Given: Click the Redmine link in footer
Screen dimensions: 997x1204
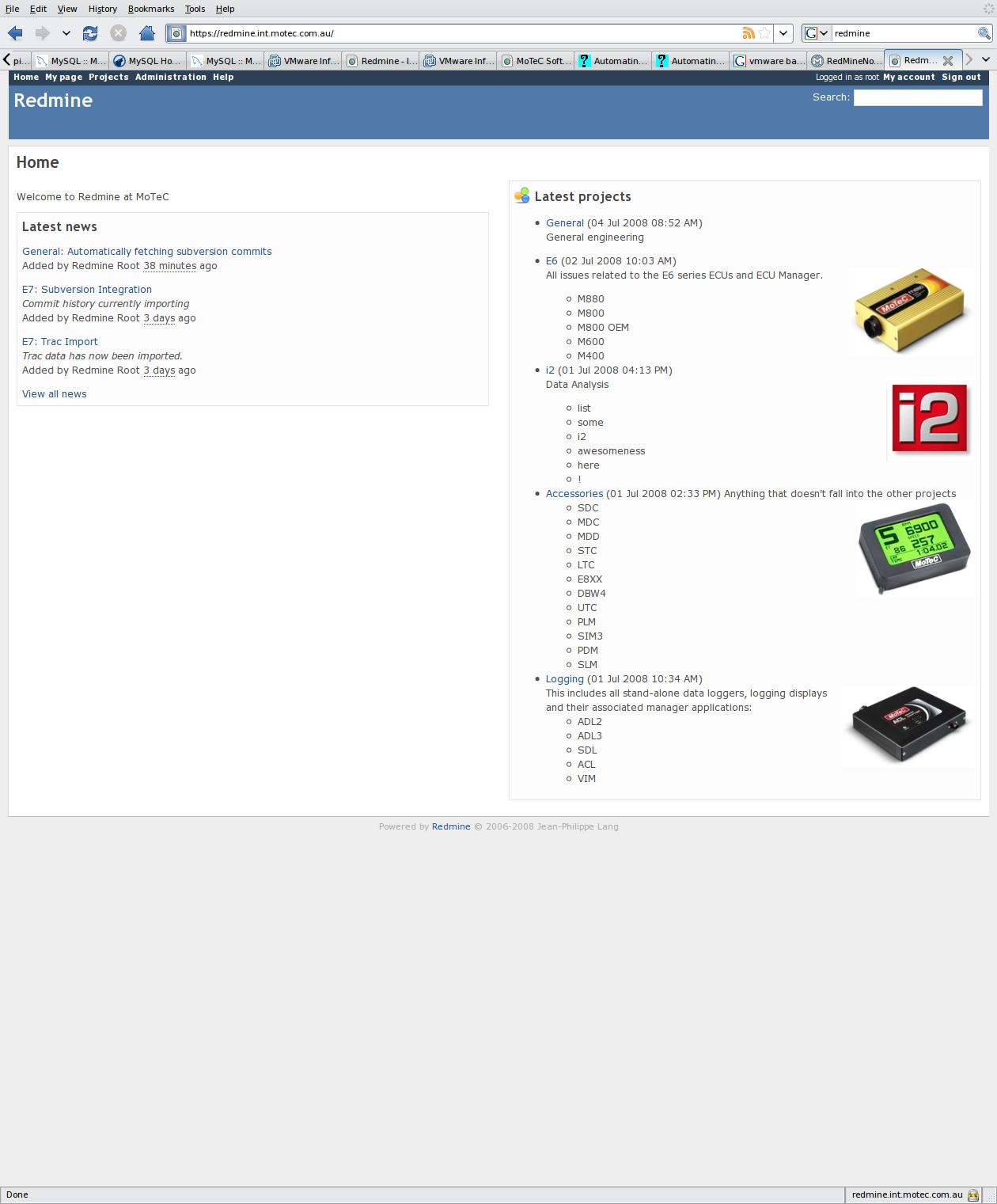Looking at the screenshot, I should 451,826.
